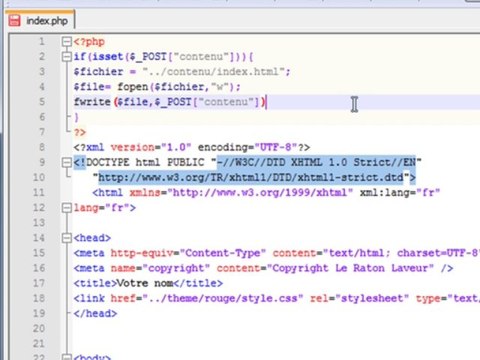Collapse the <?php block fold marker
This screenshot has width=480, height=360.
click(x=67, y=42)
